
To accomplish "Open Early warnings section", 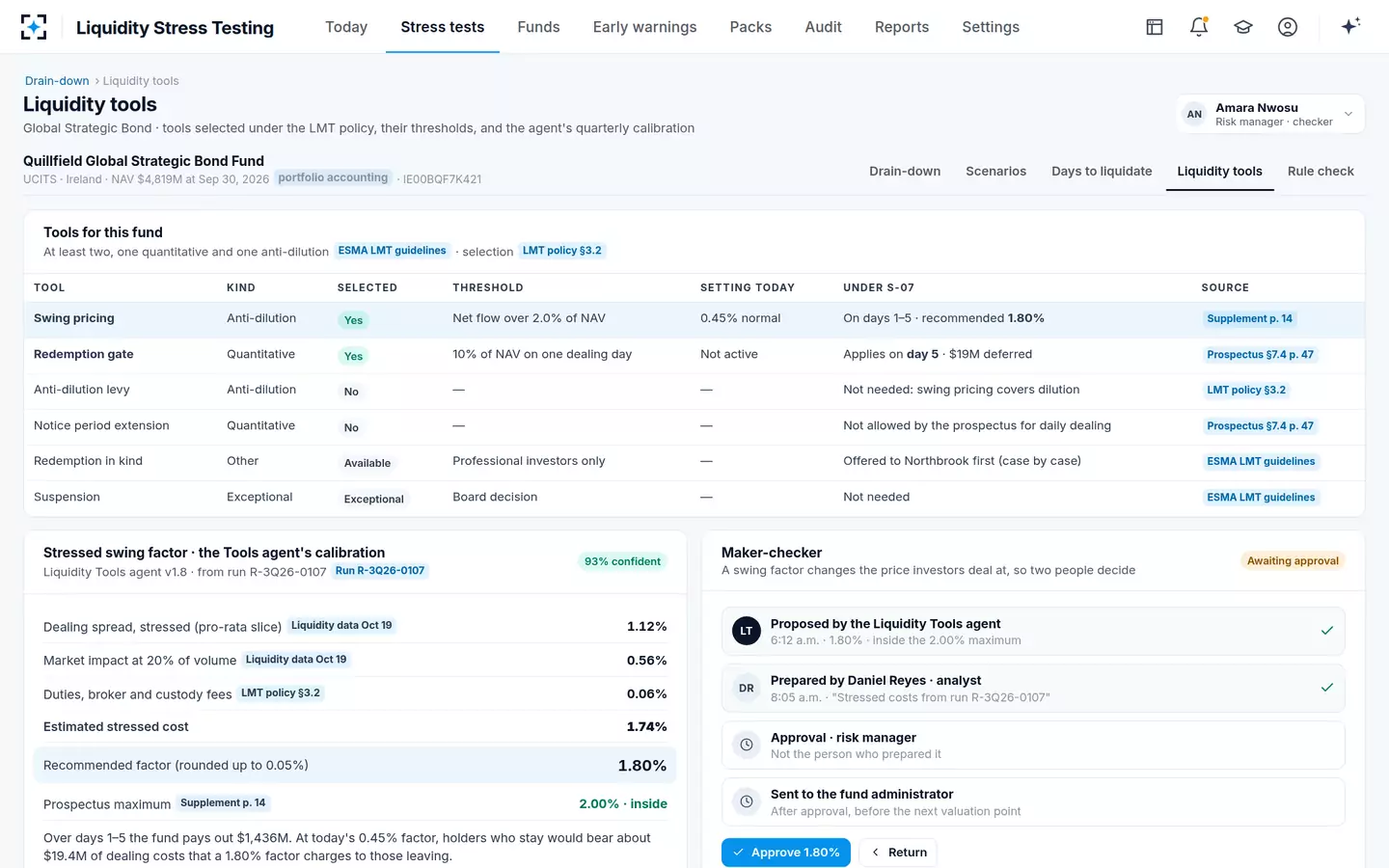I will pyautogui.click(x=644, y=27).
